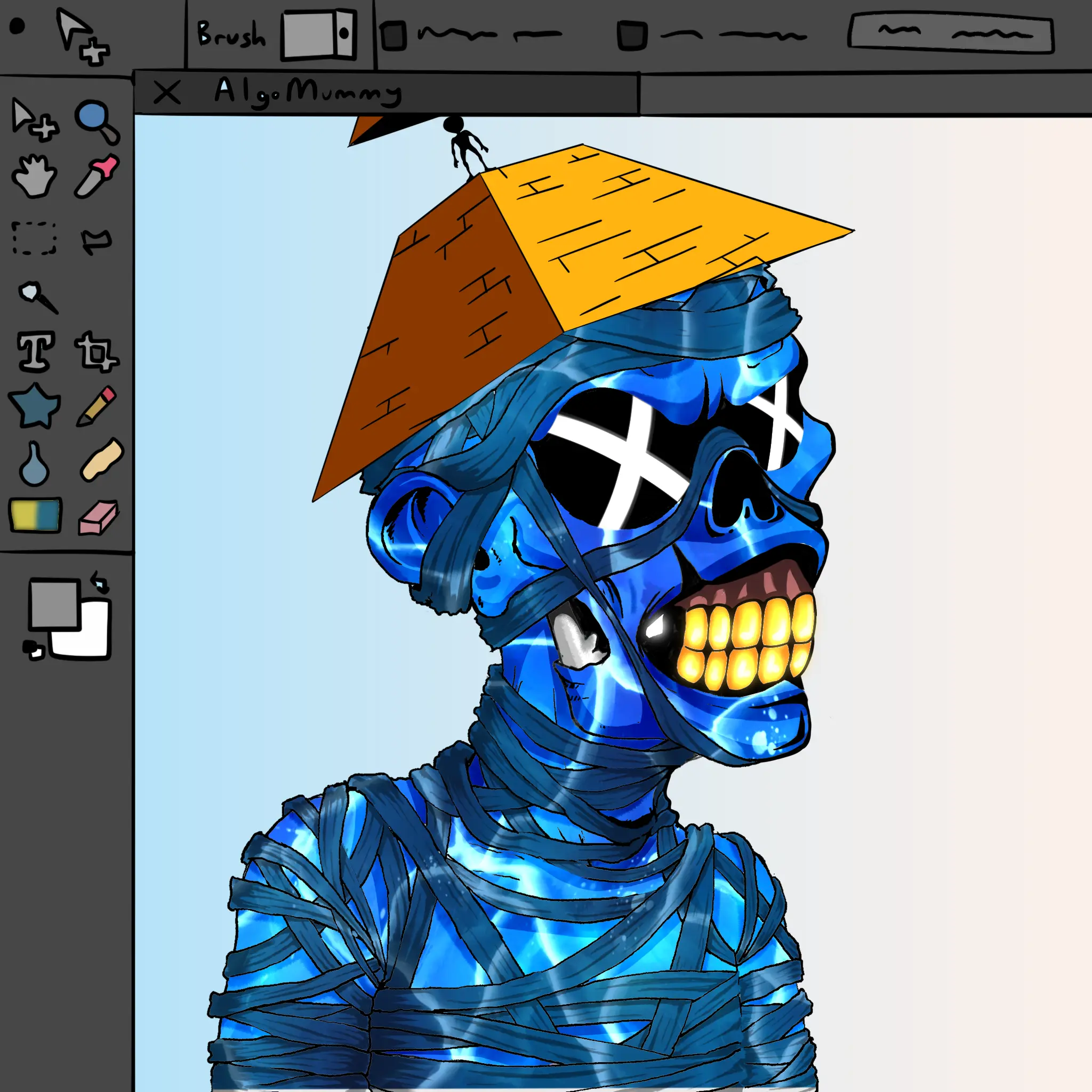Activate the Crop tool

(97, 351)
